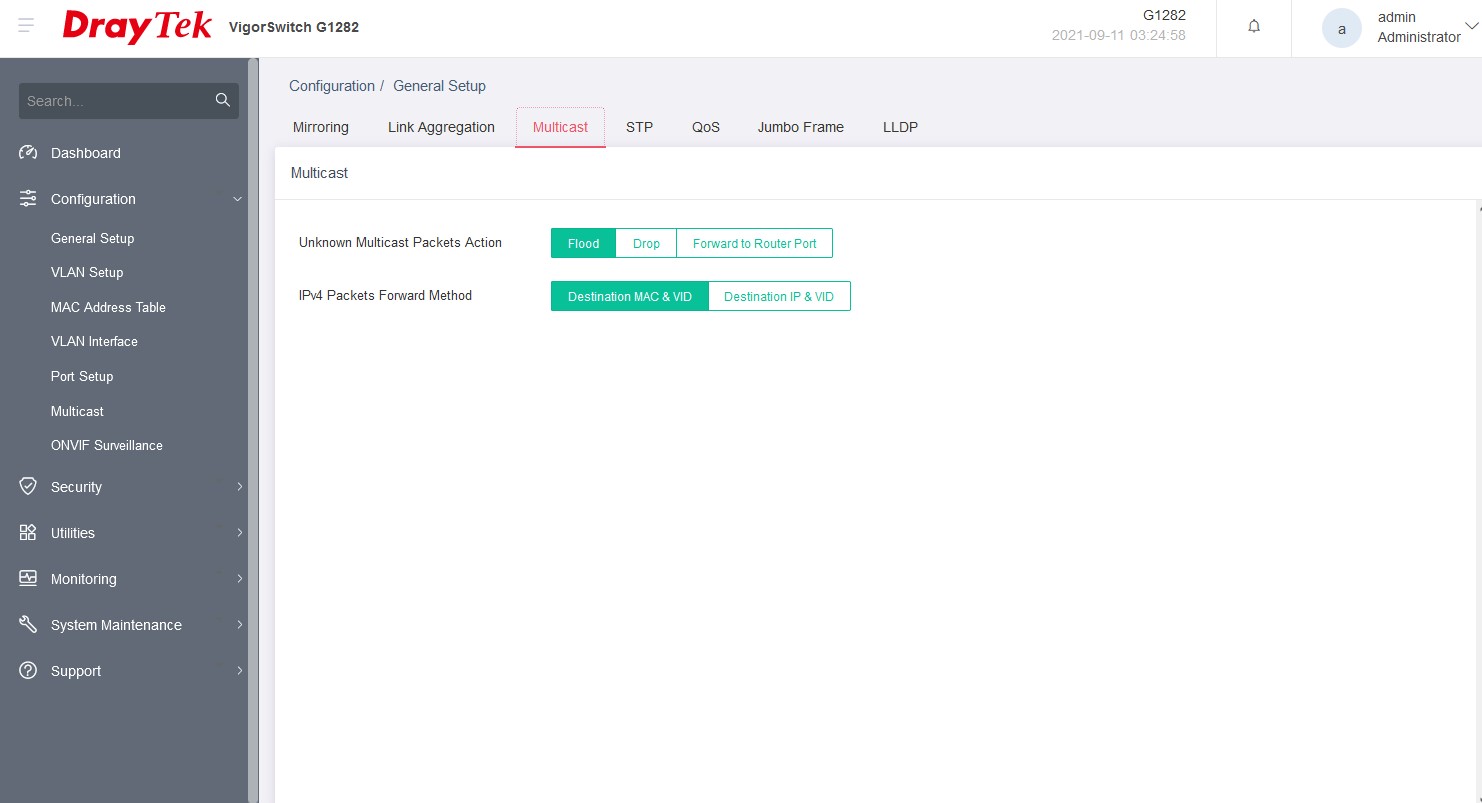Open the notifications bell

click(1254, 27)
